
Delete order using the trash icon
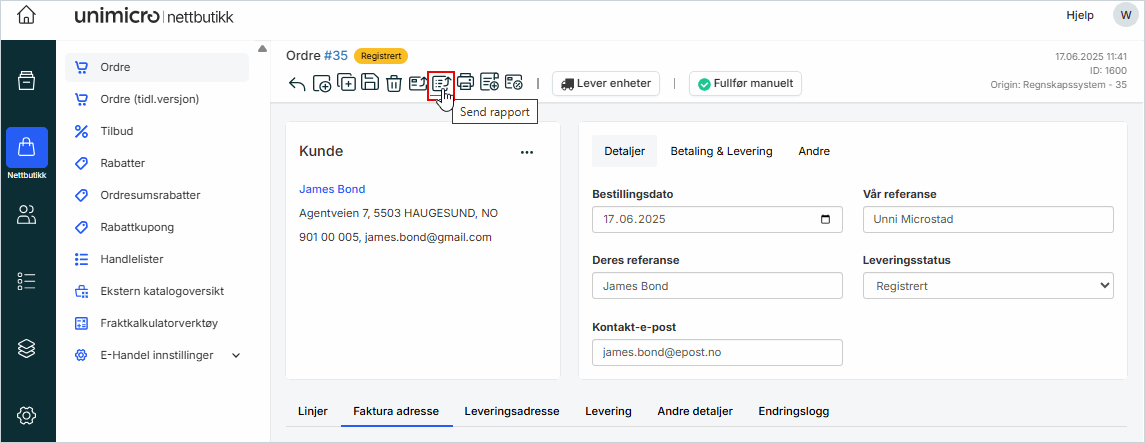tap(394, 84)
